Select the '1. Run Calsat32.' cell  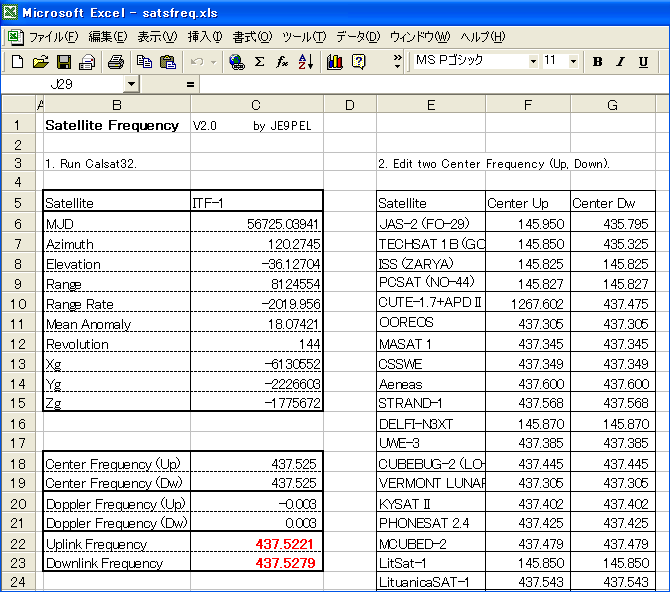coord(117,164)
